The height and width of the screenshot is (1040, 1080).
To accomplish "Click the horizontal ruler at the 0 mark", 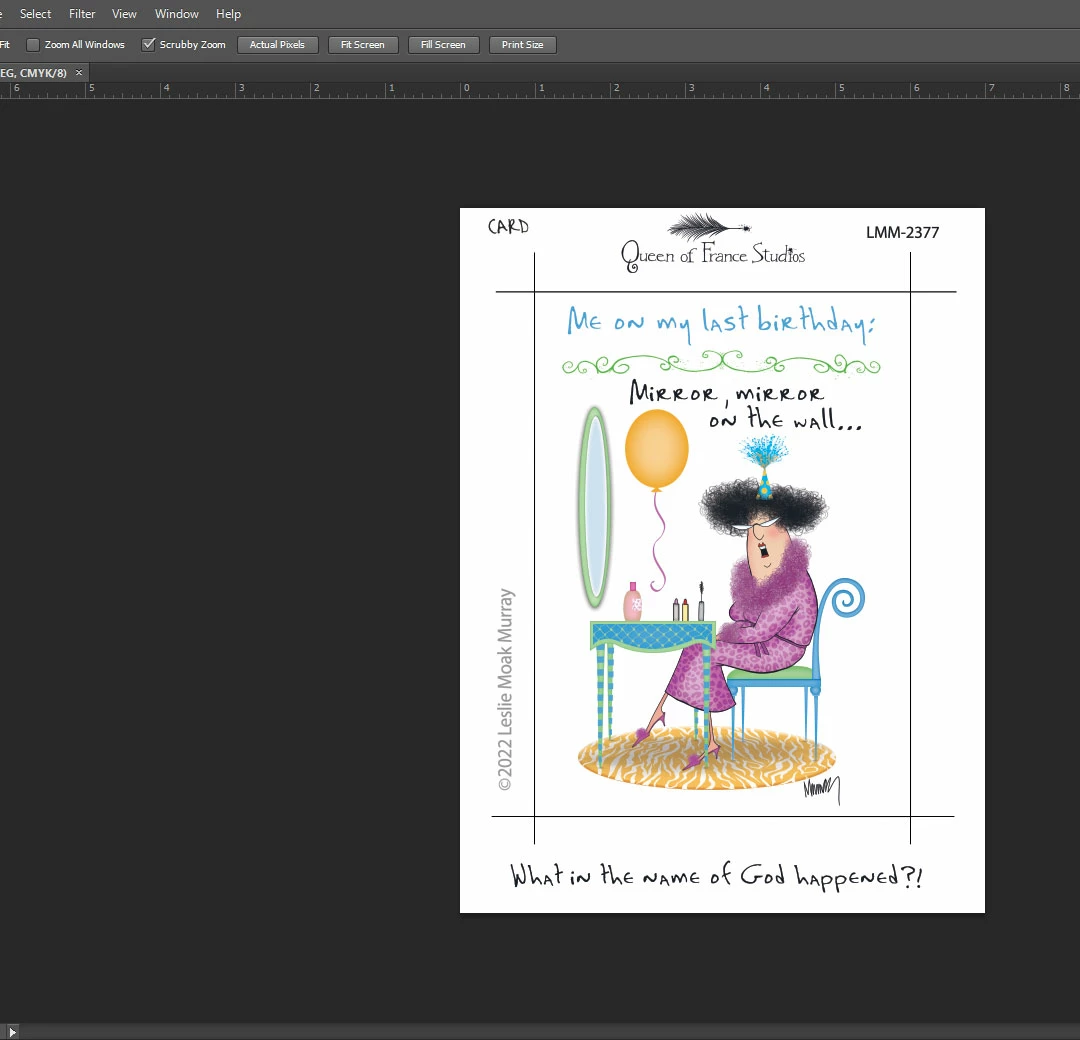I will click(x=466, y=88).
